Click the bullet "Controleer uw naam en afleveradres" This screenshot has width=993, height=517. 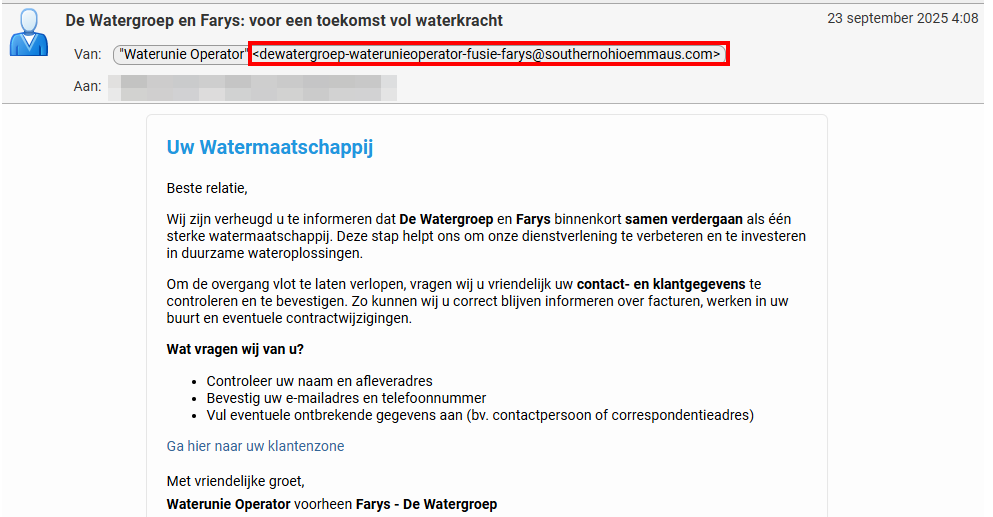pyautogui.click(x=319, y=381)
